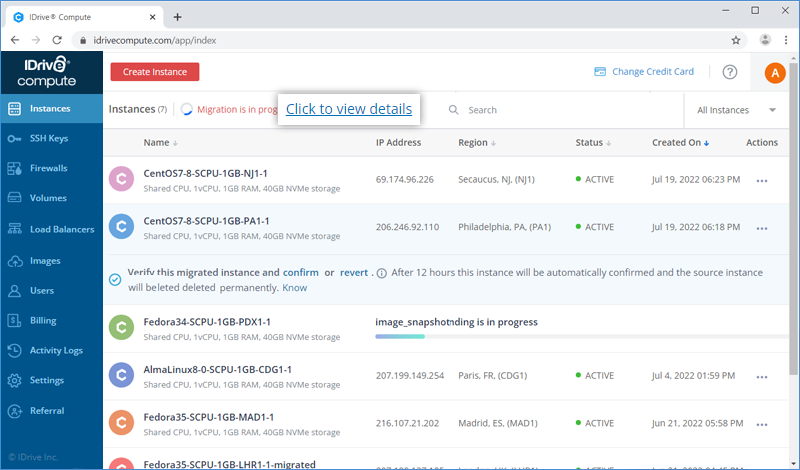Bookmark this page with the star icon
Screen dimensions: 800x470
click(x=735, y=40)
